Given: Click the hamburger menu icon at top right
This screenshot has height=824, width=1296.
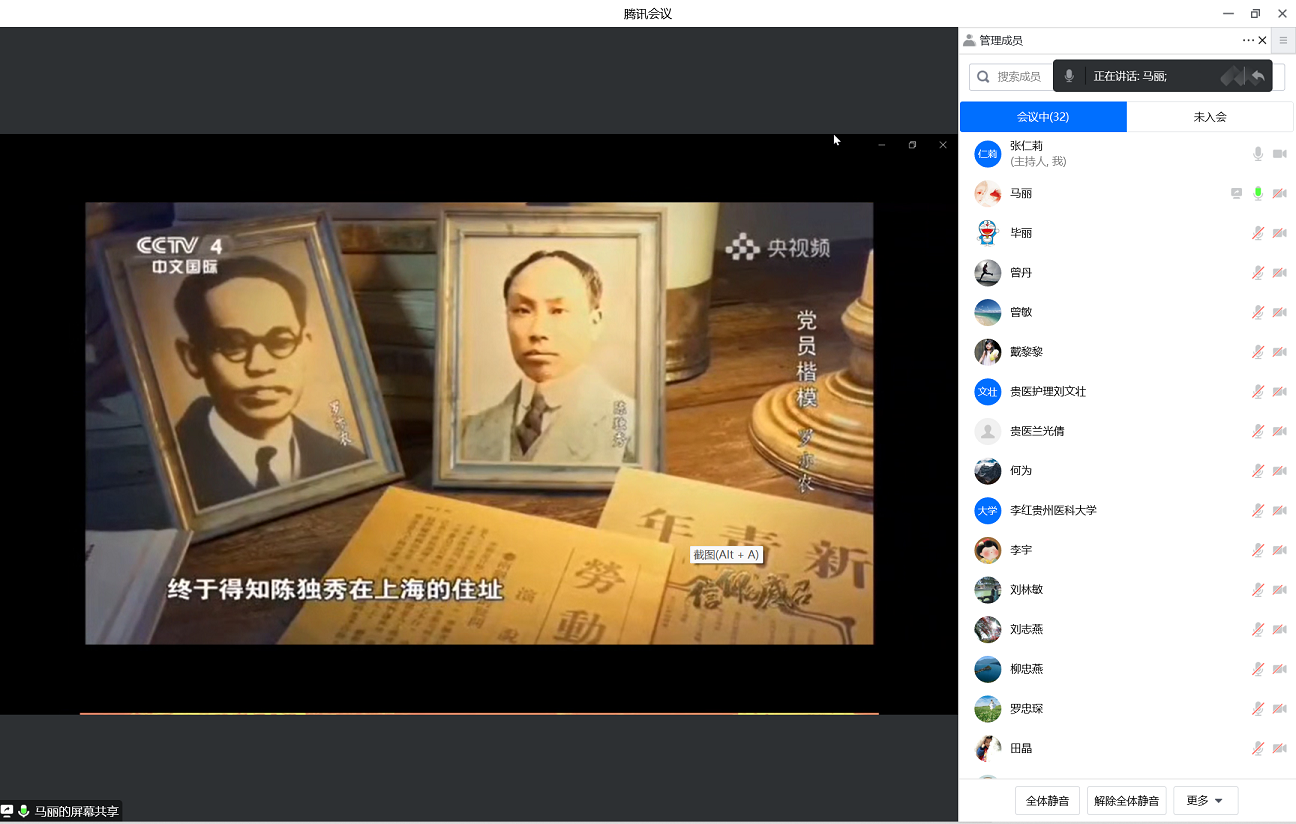Looking at the screenshot, I should click(x=1283, y=41).
